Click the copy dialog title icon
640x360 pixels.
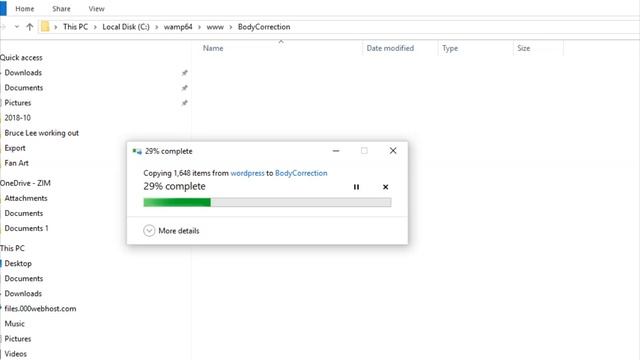tap(137, 151)
